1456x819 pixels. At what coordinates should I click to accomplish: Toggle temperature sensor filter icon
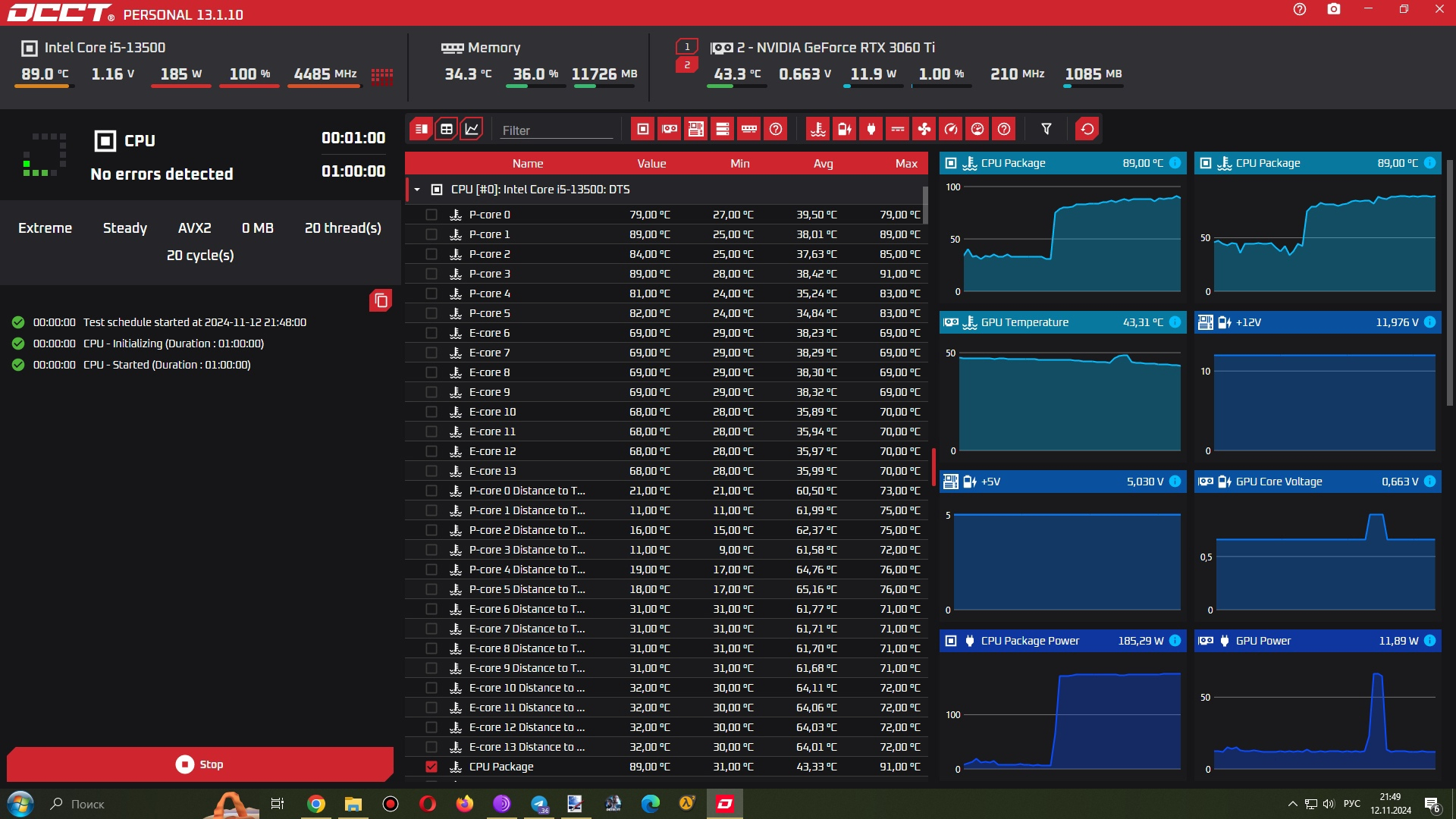[x=817, y=129]
